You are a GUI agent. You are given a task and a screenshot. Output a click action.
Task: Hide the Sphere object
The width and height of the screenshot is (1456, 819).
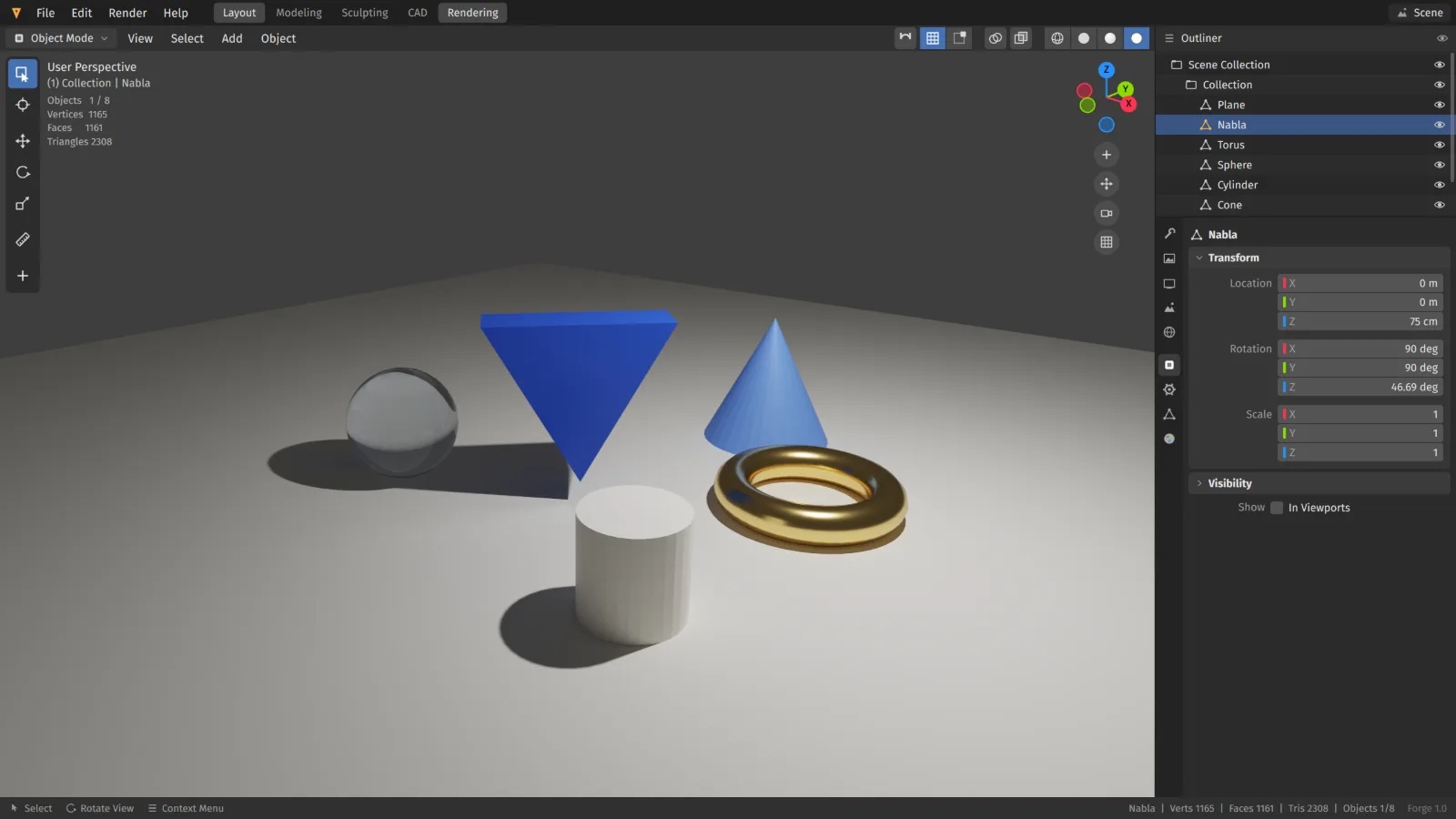point(1440,165)
